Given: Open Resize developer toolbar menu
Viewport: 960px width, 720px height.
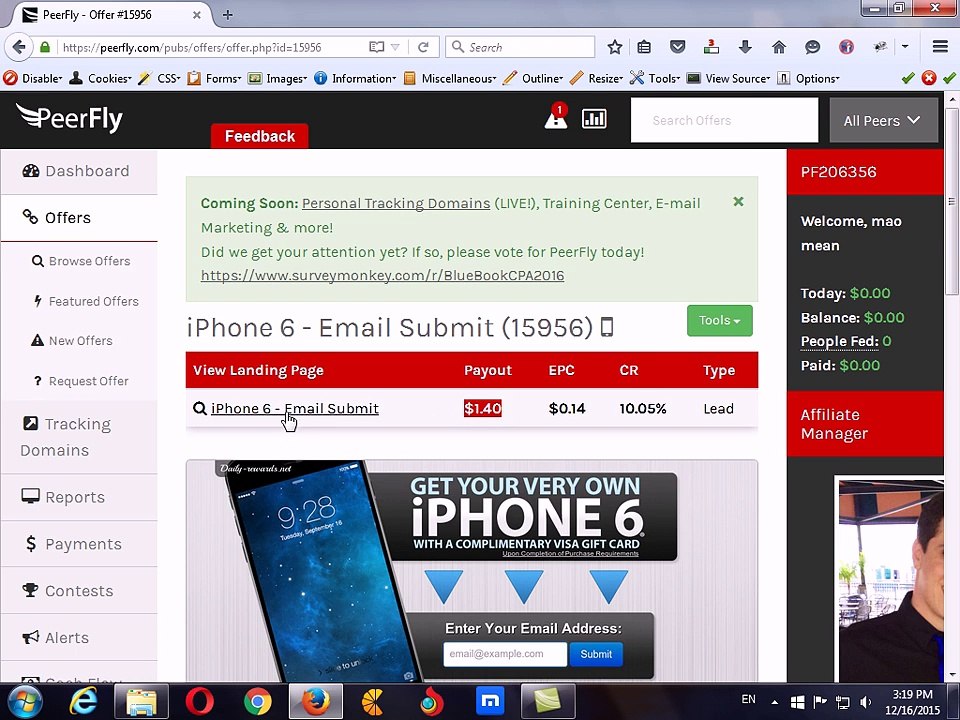Looking at the screenshot, I should (x=596, y=78).
